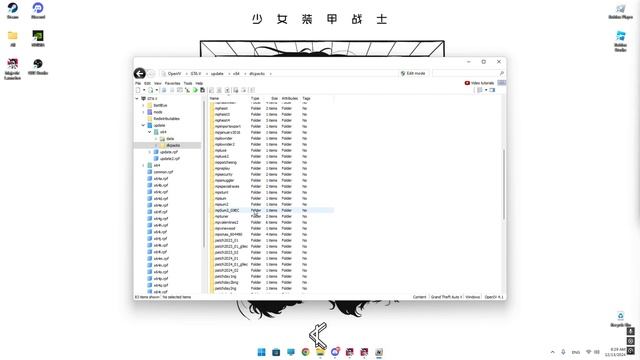Open the Help menu

click(x=199, y=83)
